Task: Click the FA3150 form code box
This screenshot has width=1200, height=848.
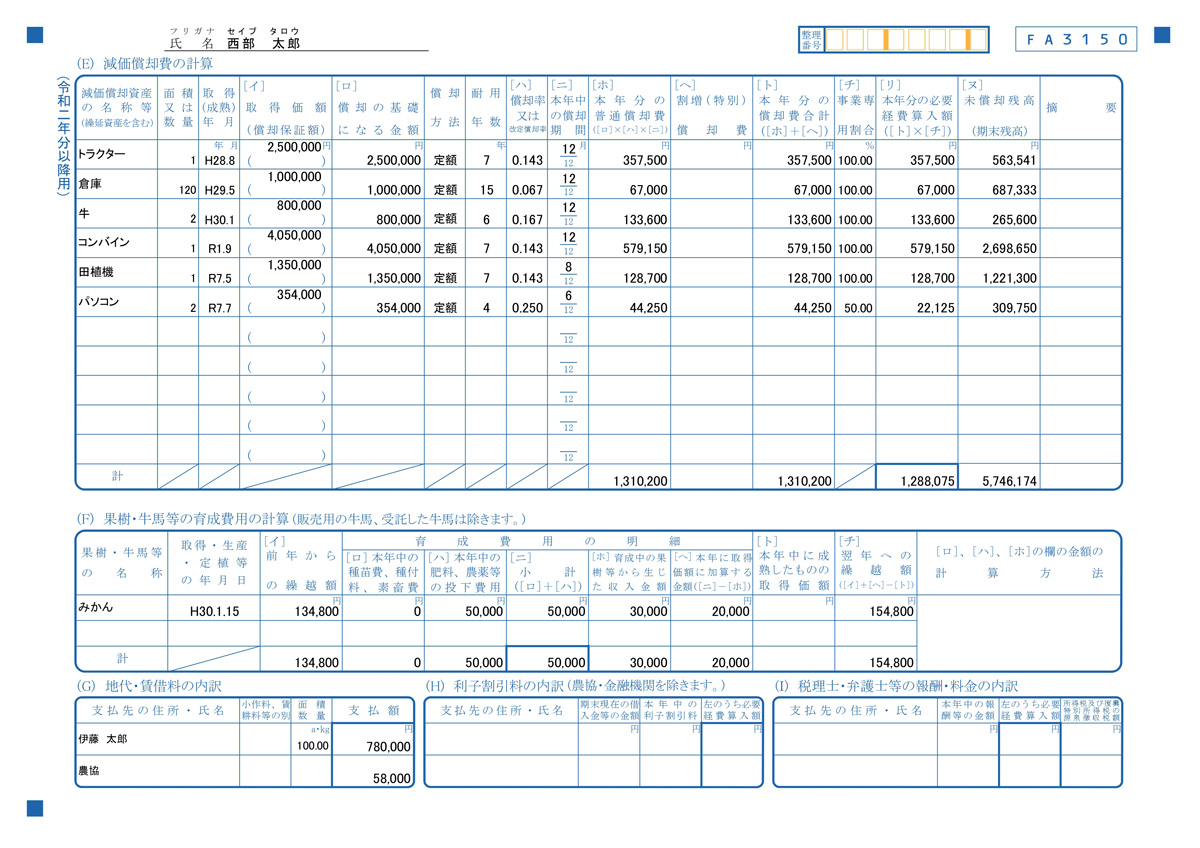Action: (1076, 39)
